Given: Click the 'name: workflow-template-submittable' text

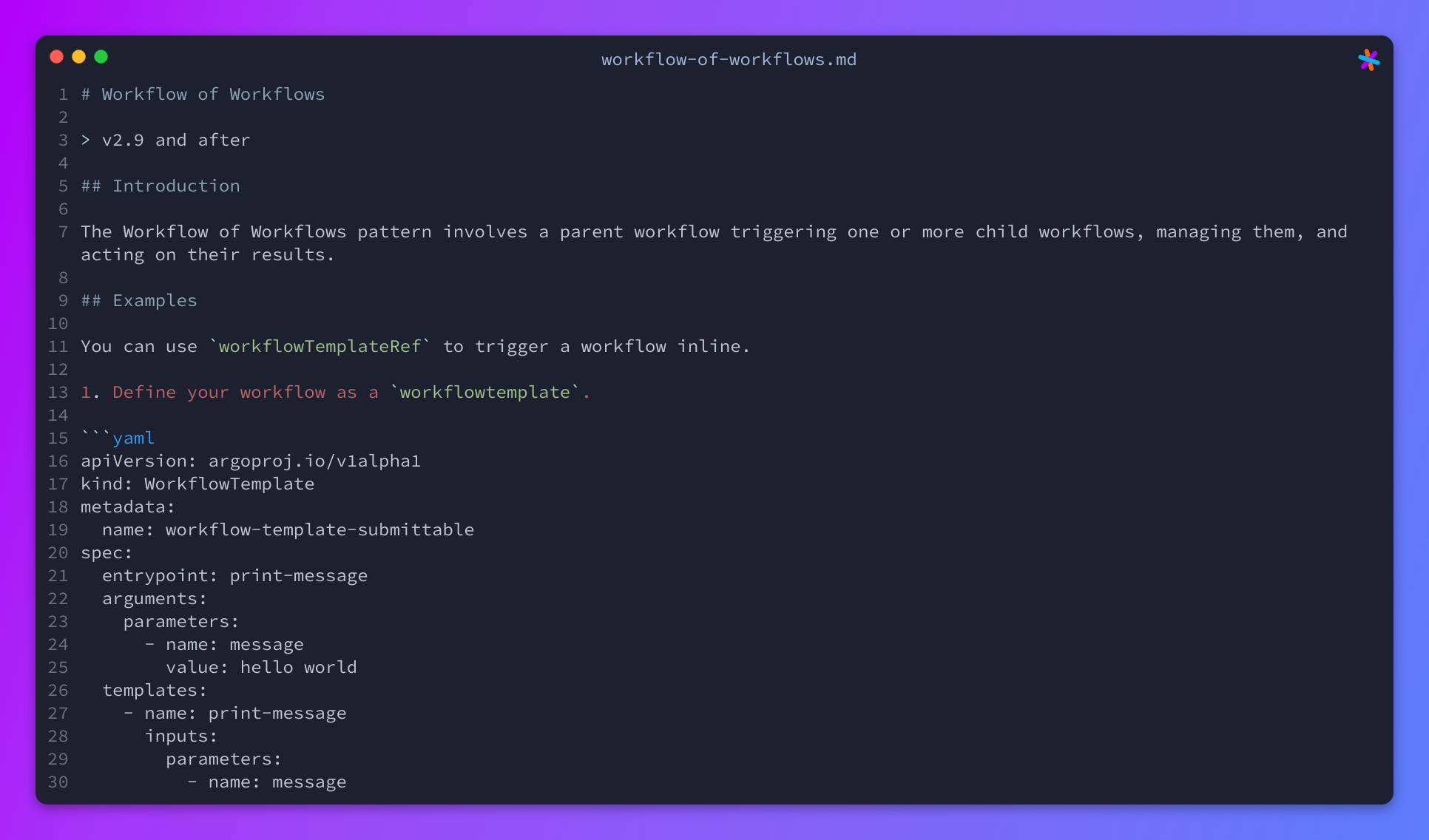Looking at the screenshot, I should [x=288, y=529].
